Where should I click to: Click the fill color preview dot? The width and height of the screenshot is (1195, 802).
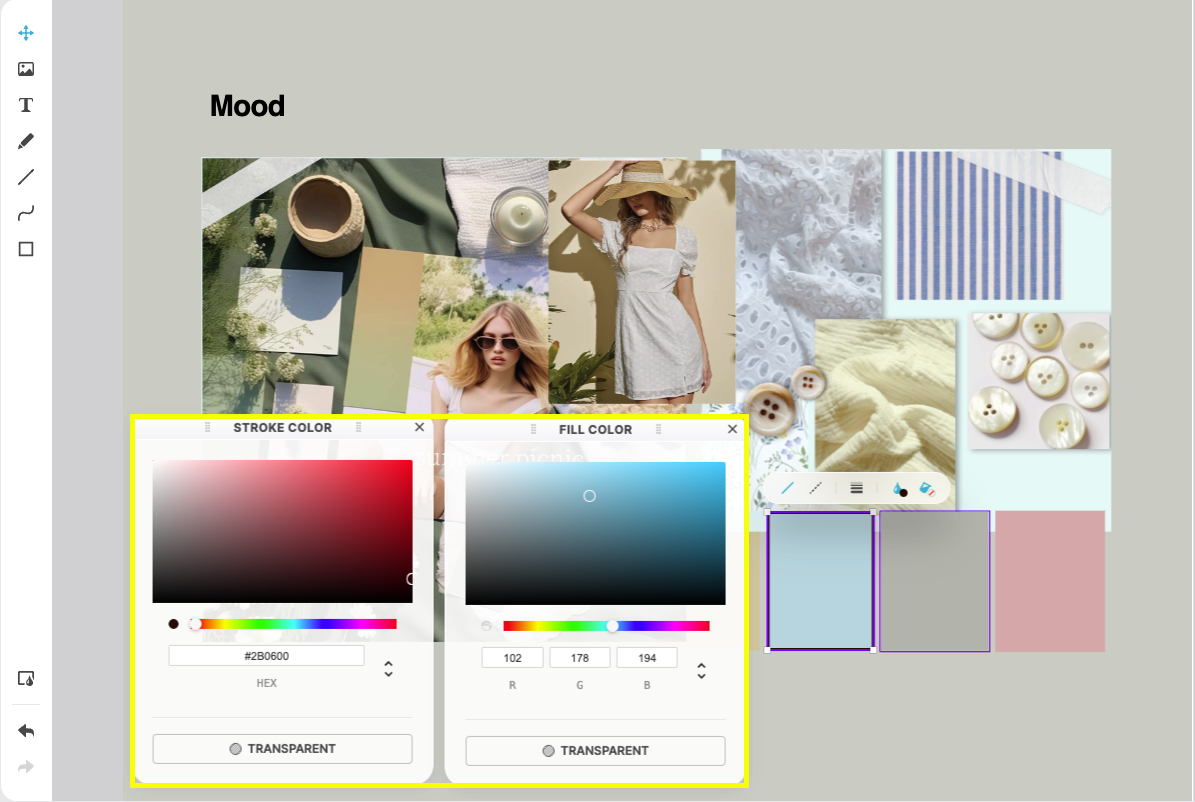(487, 626)
